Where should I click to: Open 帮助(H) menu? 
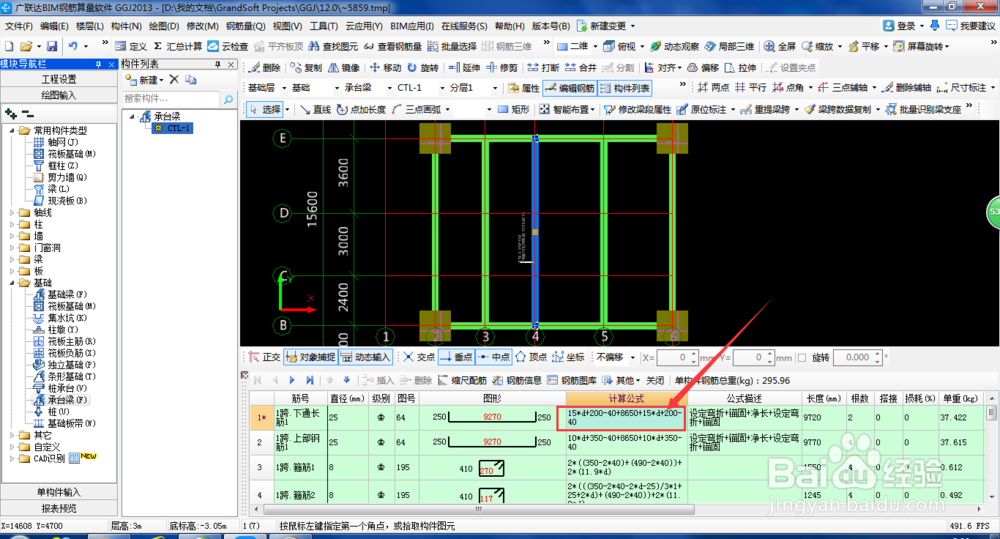(x=510, y=26)
